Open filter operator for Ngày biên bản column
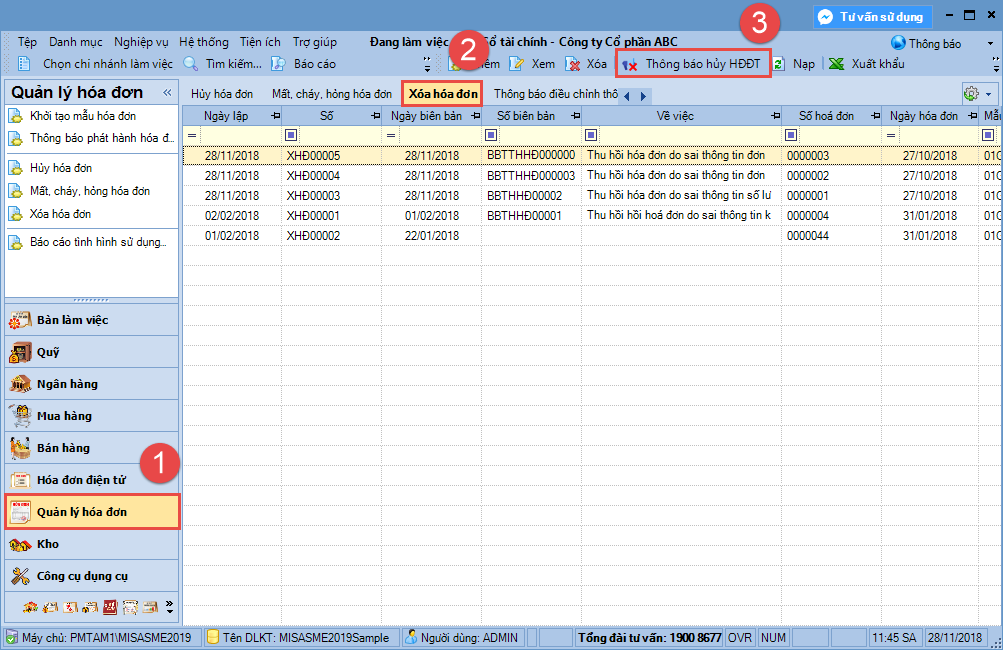This screenshot has width=1003, height=650. click(391, 135)
